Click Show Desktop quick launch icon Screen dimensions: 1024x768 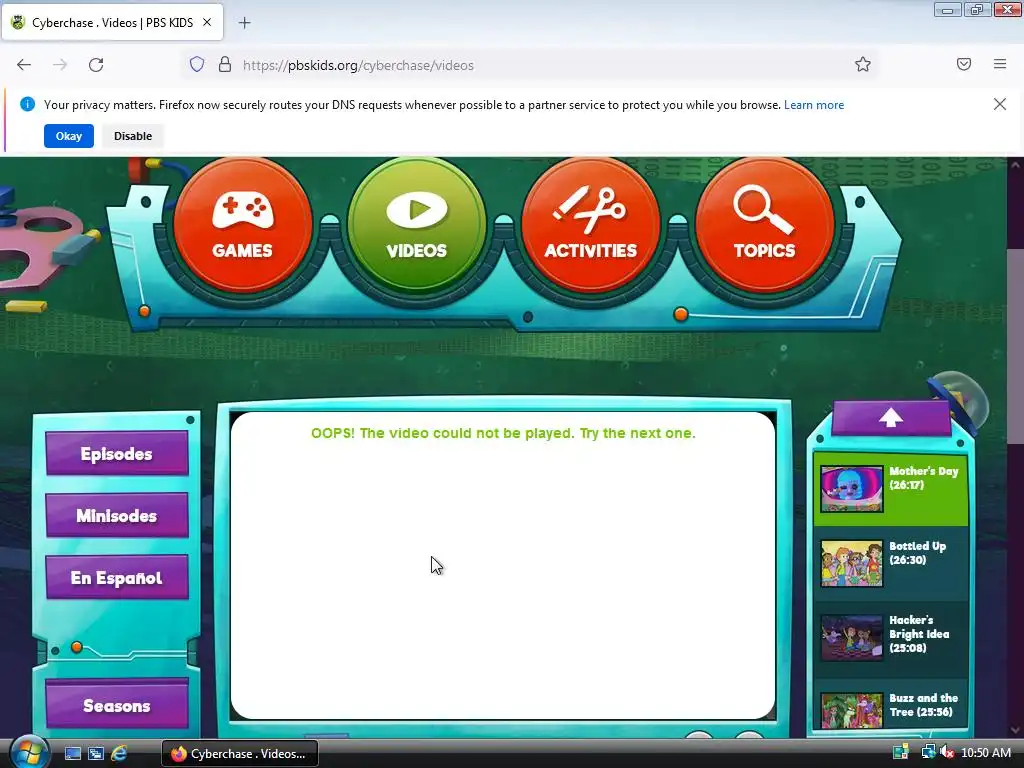pyautogui.click(x=72, y=754)
